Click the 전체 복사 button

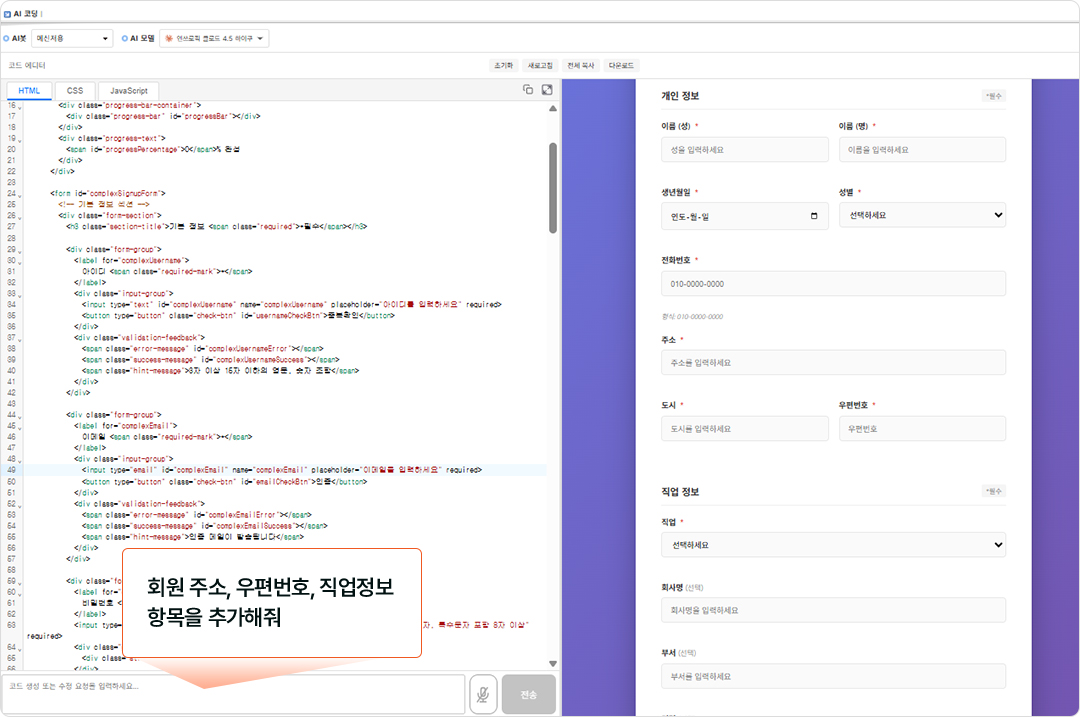pyautogui.click(x=580, y=65)
